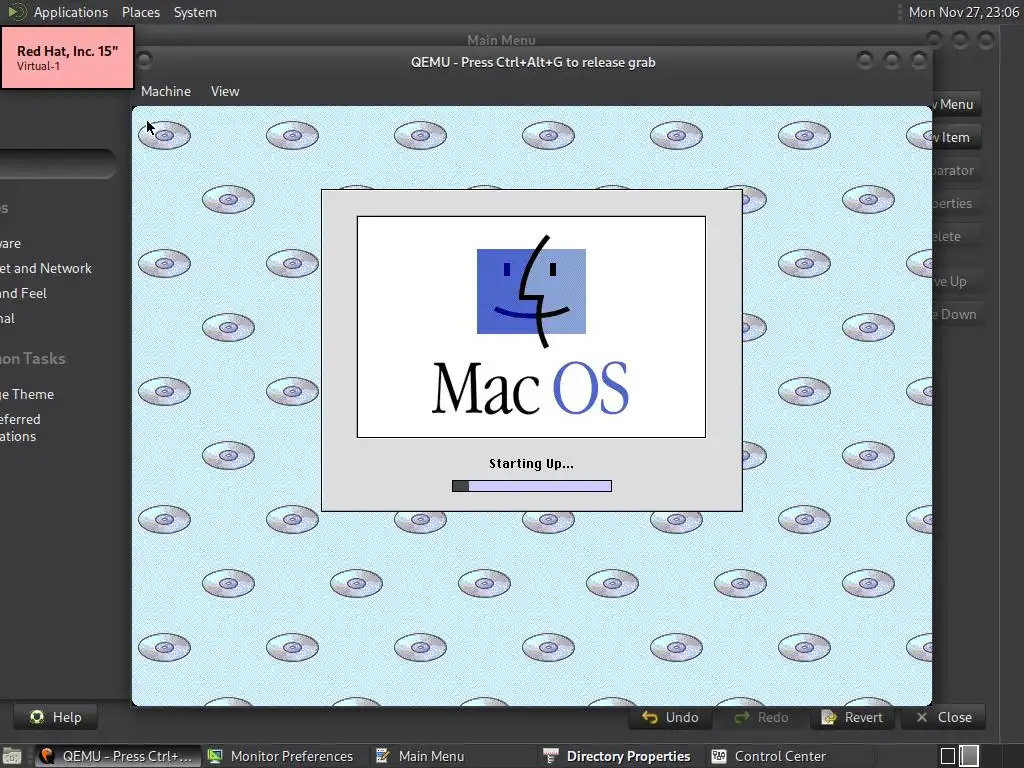Screen dimensions: 1024x768
Task: Click the show desktop icon in bottom panel
Action: (11, 756)
